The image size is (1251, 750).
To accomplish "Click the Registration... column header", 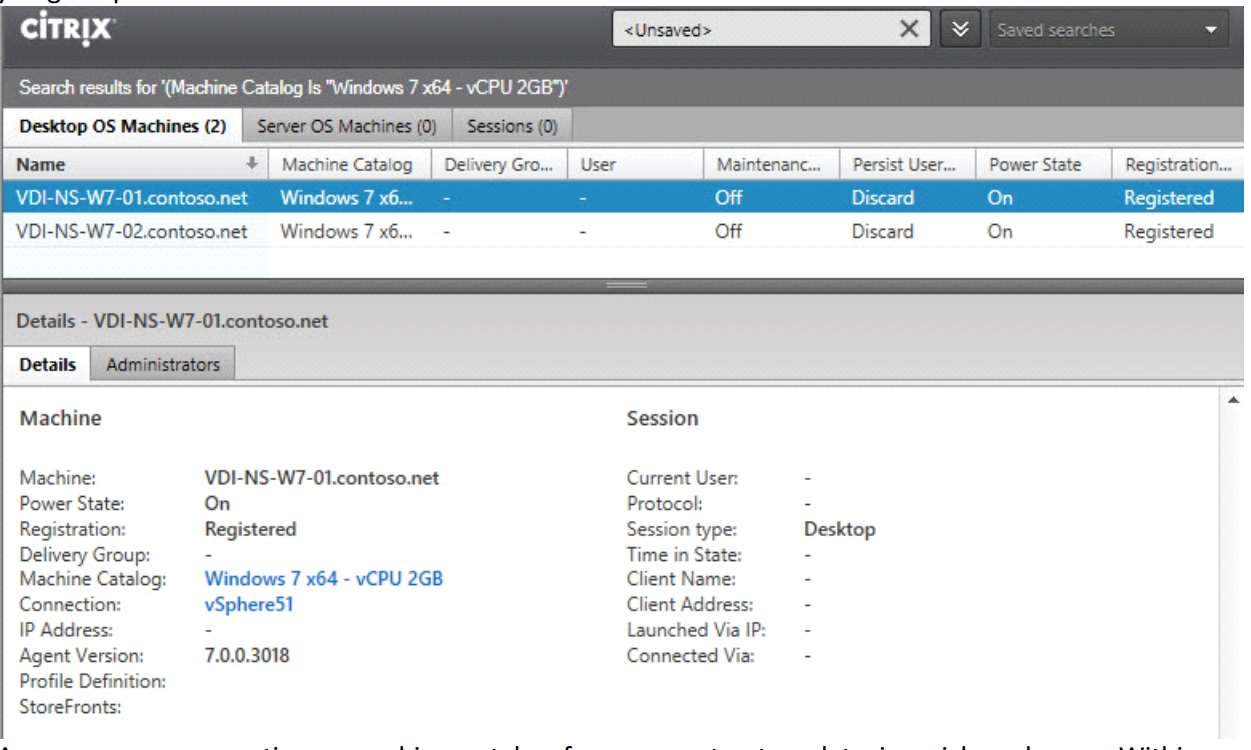I will 1178,164.
